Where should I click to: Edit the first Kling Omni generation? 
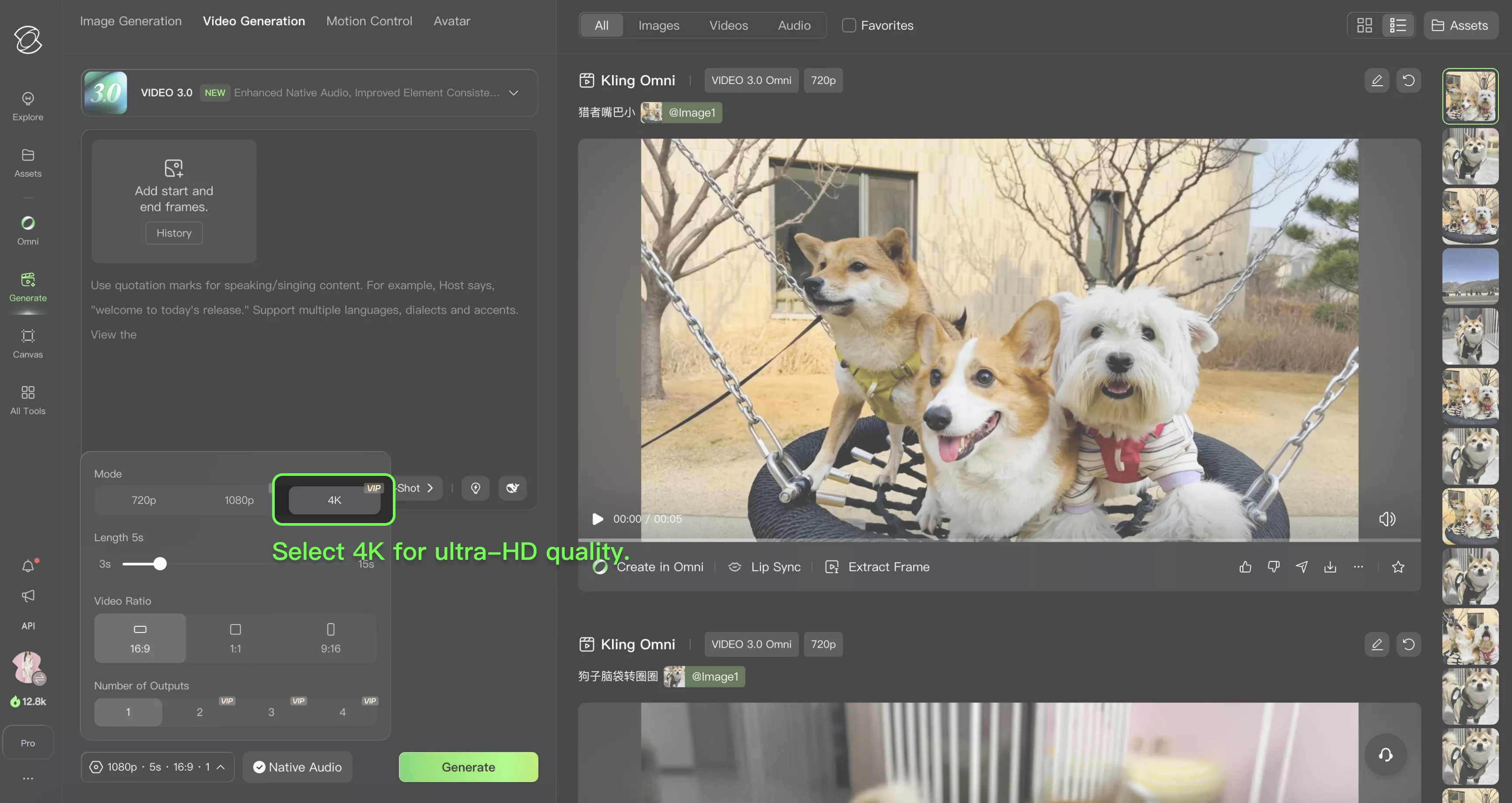coord(1377,80)
